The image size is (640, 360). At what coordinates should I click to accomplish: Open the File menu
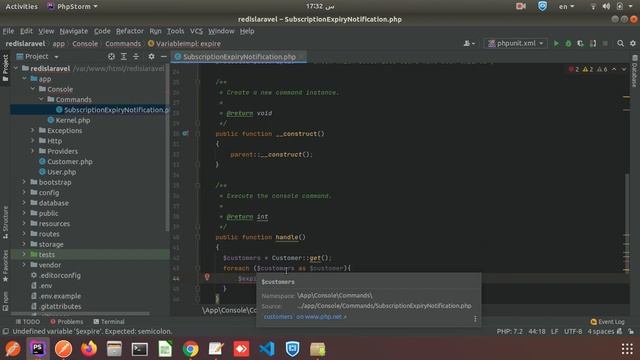pyautogui.click(x=8, y=31)
